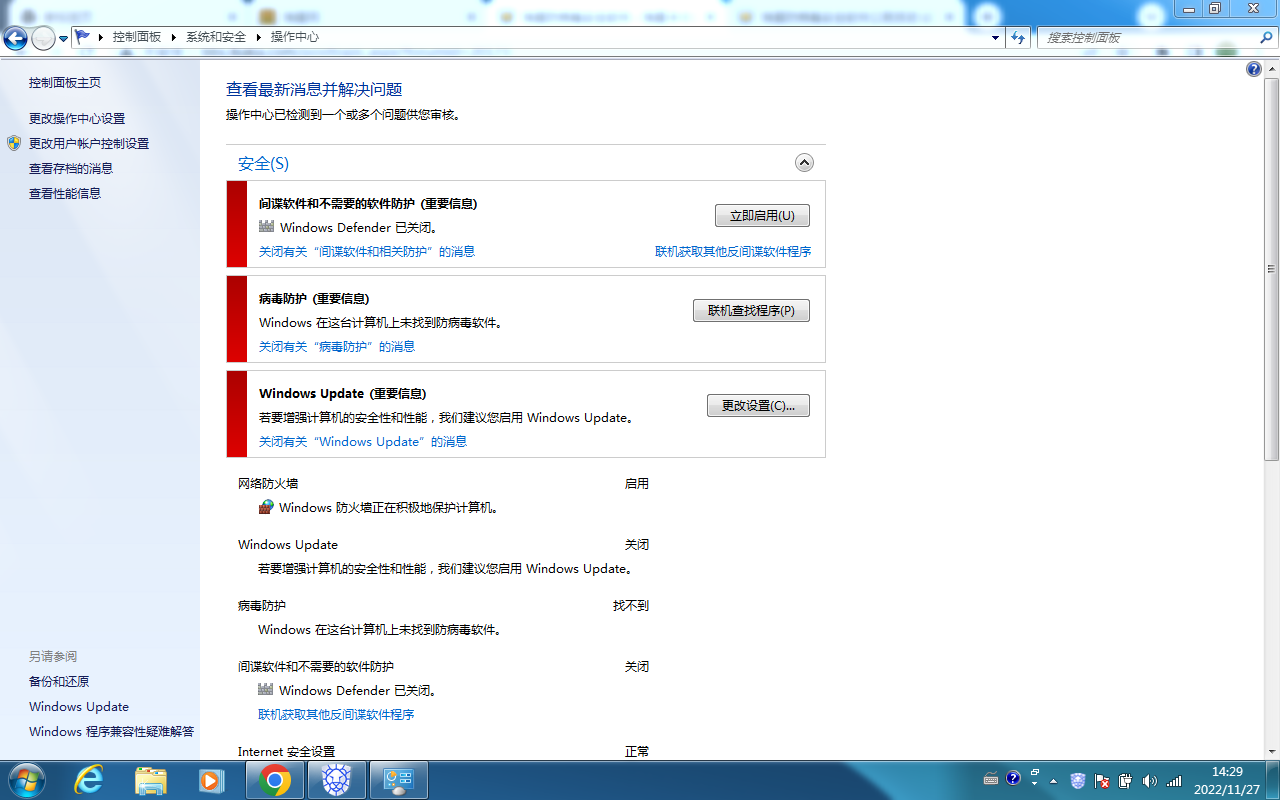Go to 控制面板主页
The image size is (1280, 800).
click(x=65, y=83)
